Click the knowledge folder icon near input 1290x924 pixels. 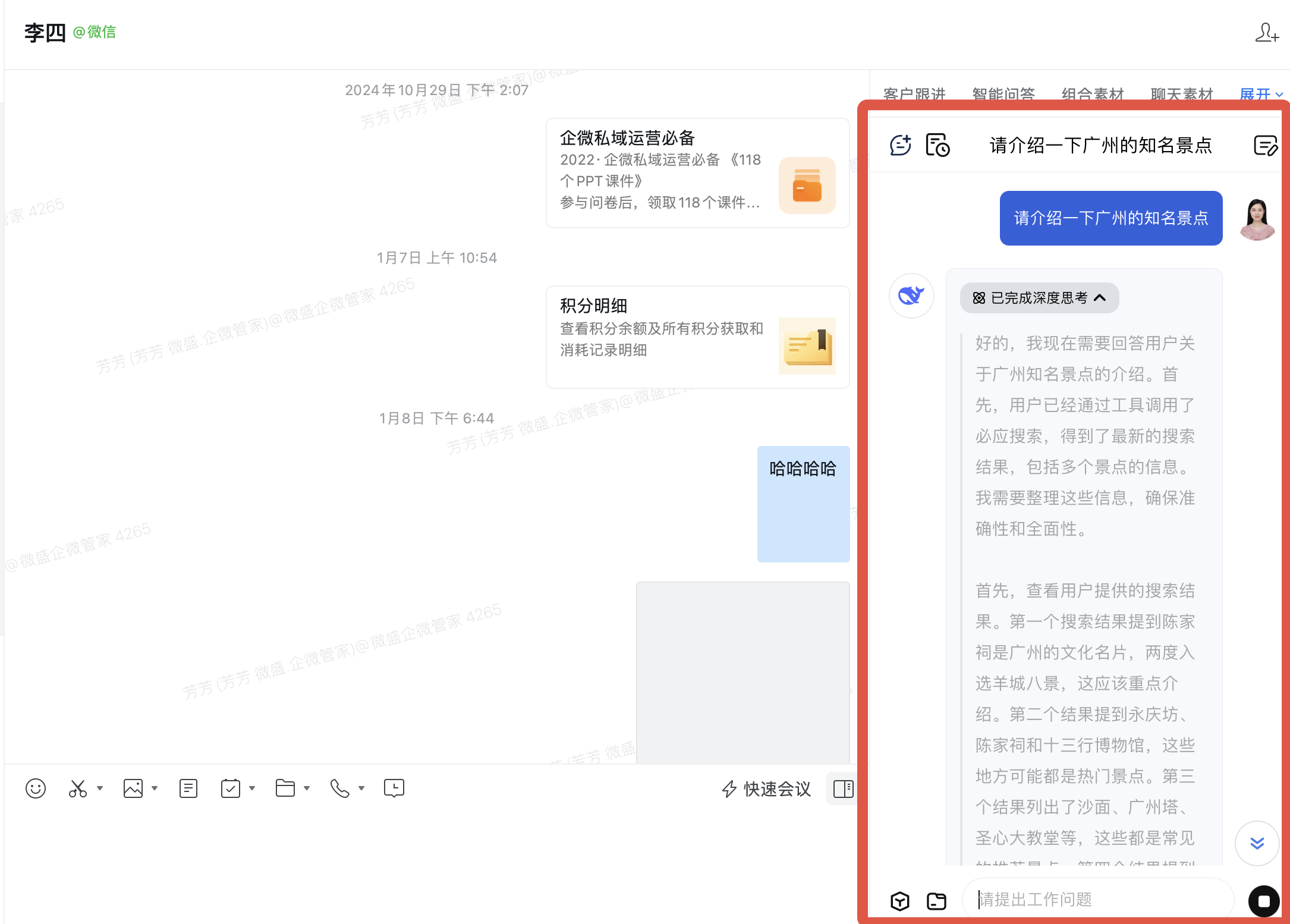pyautogui.click(x=937, y=901)
